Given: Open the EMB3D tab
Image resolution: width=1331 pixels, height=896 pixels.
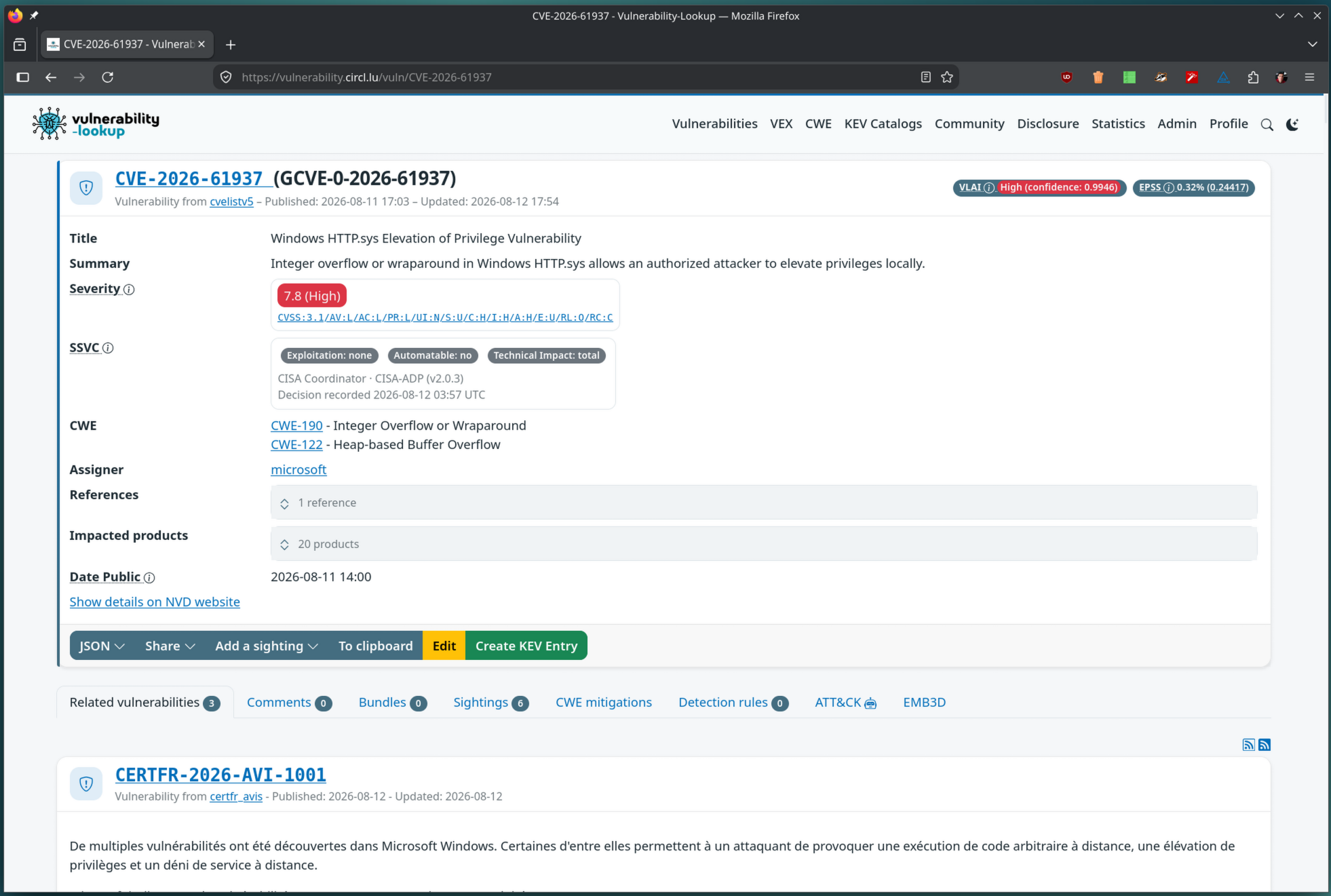Looking at the screenshot, I should pos(924,703).
